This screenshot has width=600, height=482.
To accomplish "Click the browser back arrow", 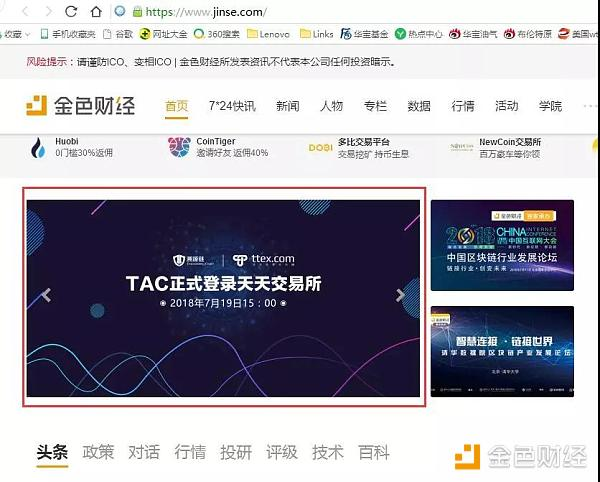I will 26,11.
